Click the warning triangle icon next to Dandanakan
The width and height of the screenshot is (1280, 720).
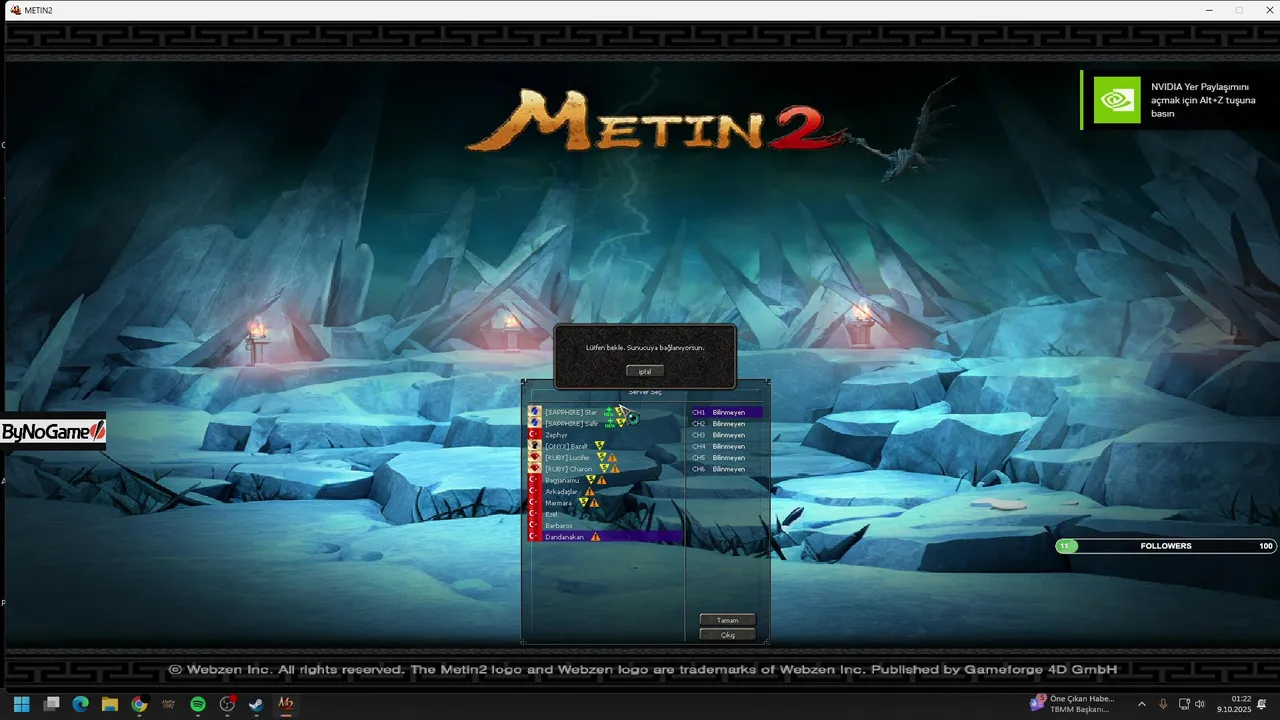coord(596,537)
